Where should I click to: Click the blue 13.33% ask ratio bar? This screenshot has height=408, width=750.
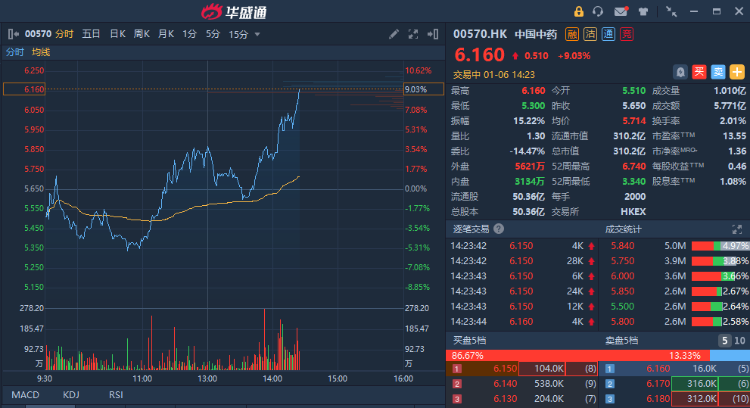[x=730, y=355]
